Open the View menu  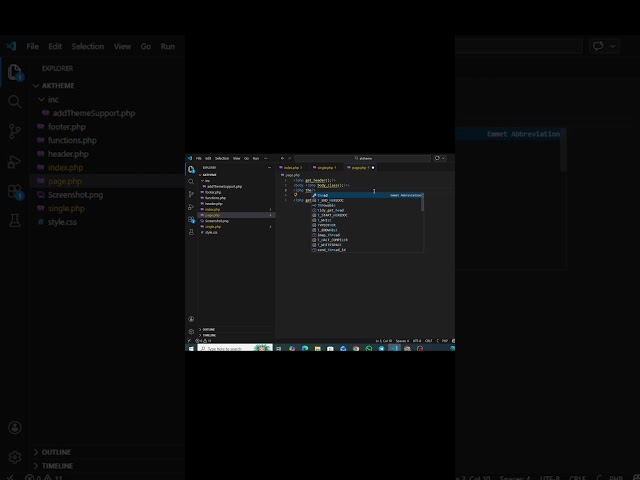[236, 158]
